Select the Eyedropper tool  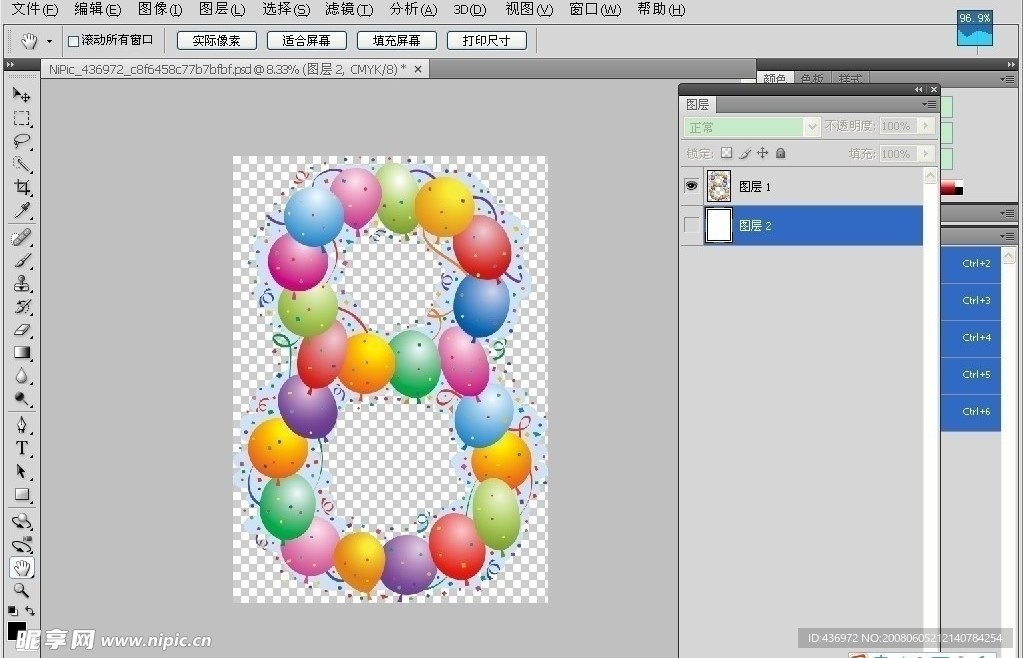pyautogui.click(x=22, y=210)
